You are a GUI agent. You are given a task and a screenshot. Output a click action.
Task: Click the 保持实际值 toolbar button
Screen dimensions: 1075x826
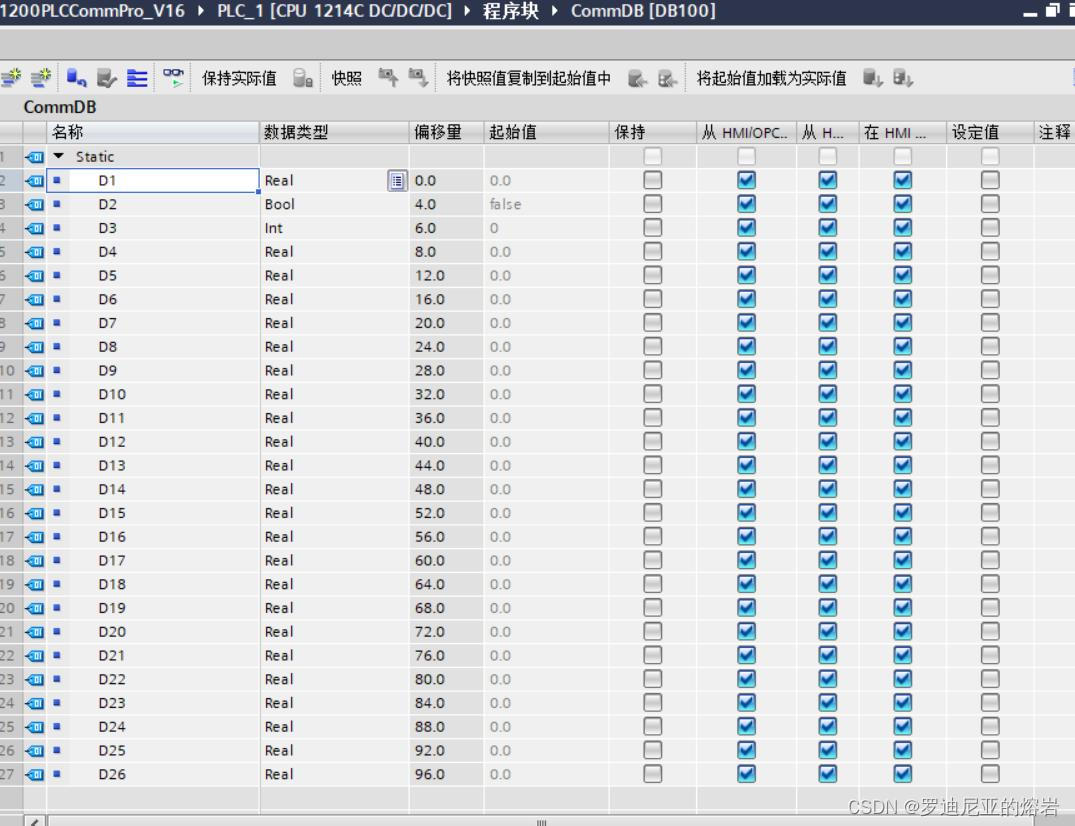tap(239, 78)
